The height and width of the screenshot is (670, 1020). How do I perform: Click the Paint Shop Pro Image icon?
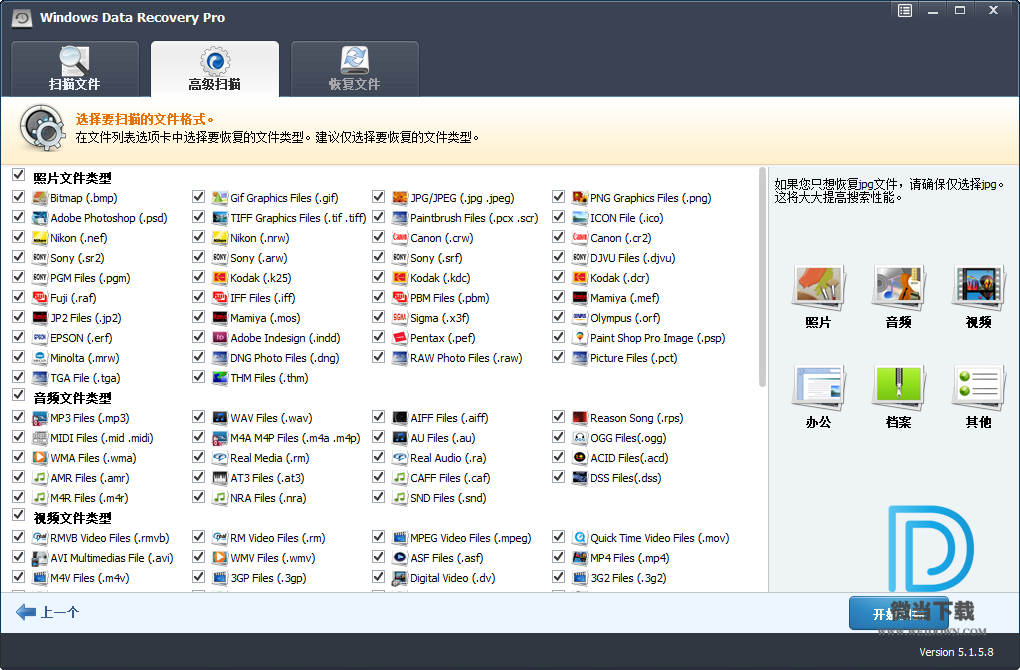coord(580,338)
